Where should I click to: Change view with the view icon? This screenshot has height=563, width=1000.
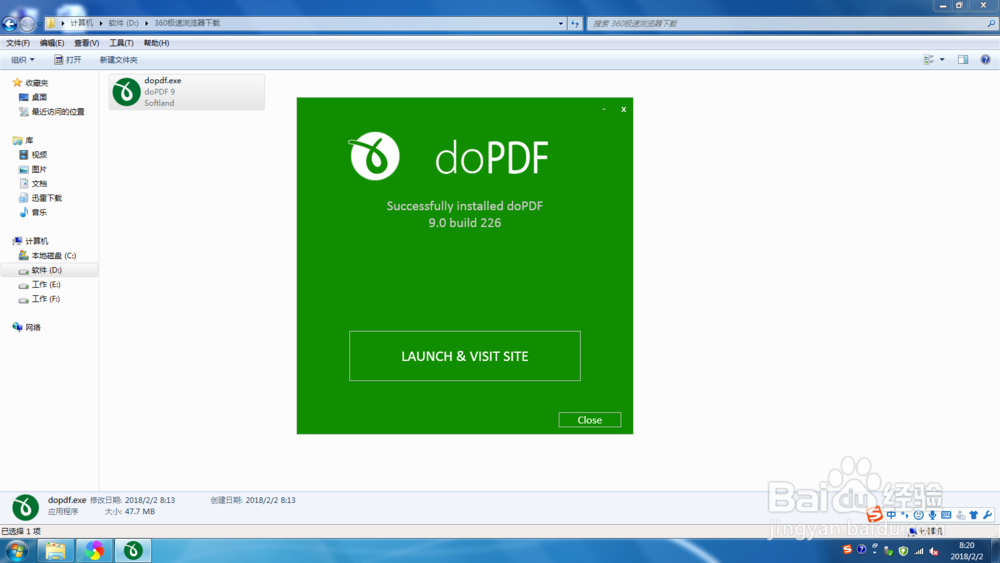pos(929,59)
